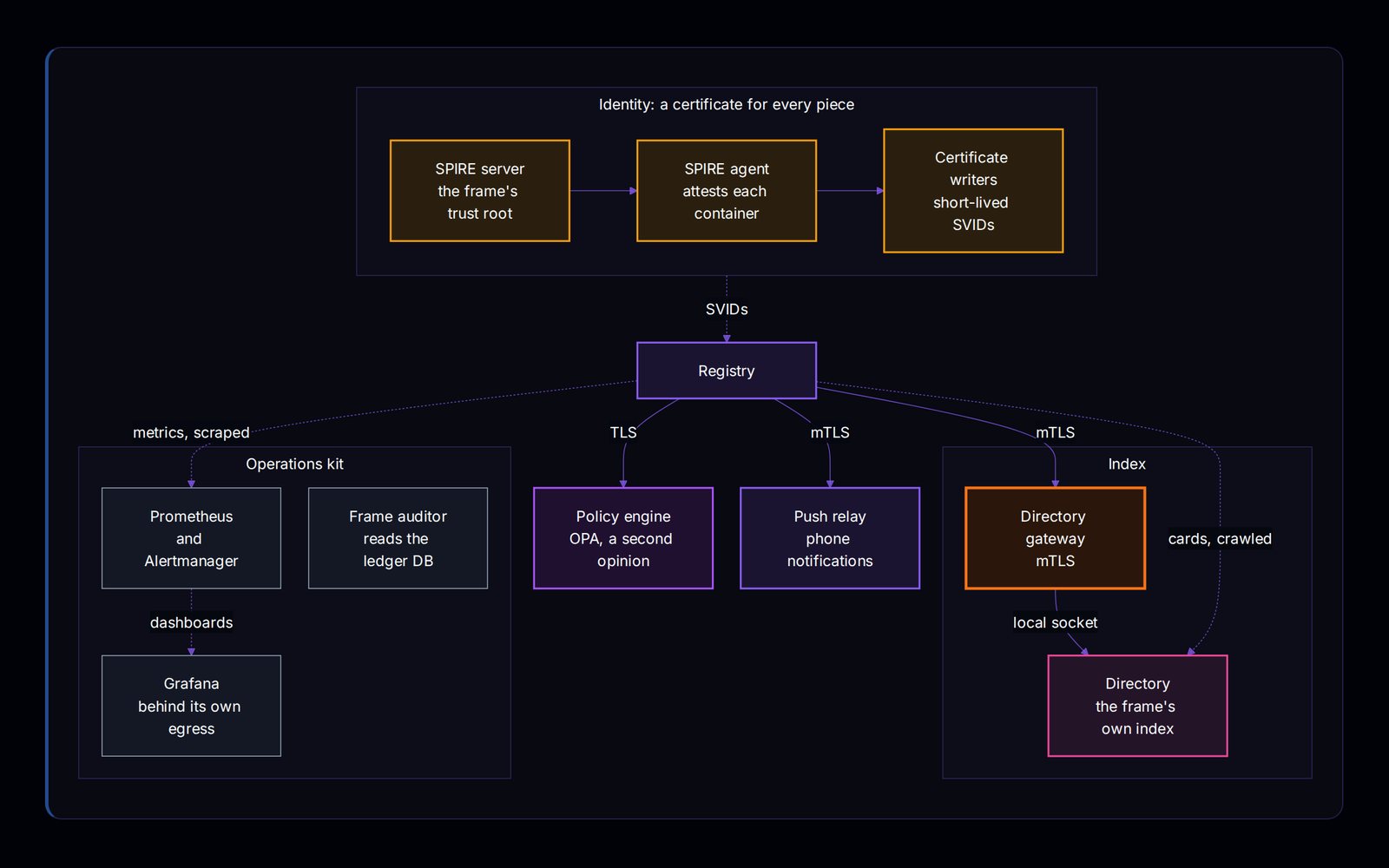
Task: Select the Push relay phone notifications node
Action: click(830, 538)
